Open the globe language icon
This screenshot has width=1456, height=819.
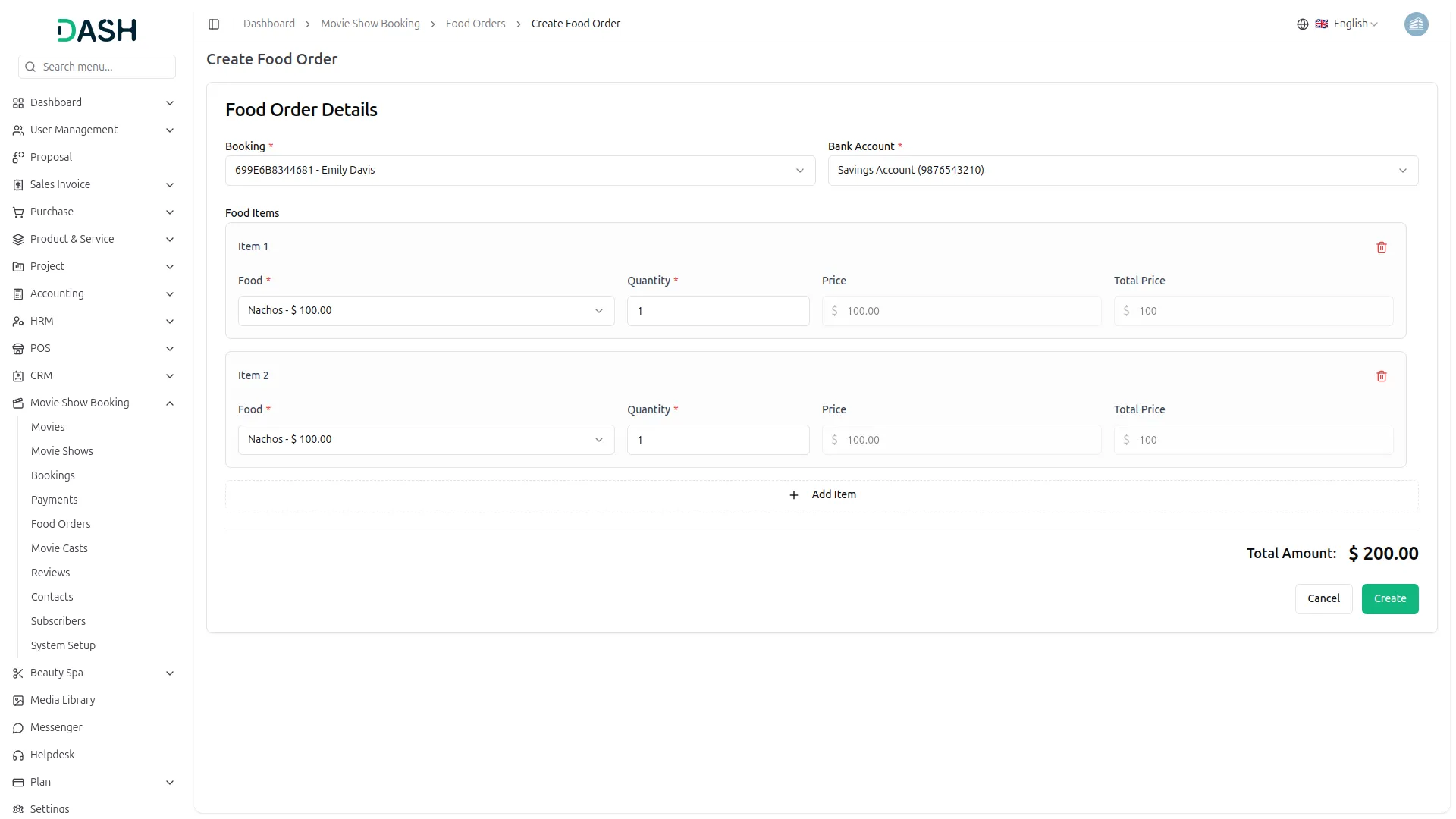(1302, 24)
